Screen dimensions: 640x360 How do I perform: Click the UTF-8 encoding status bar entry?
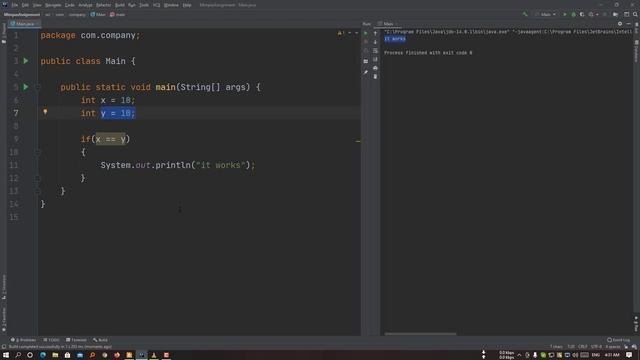click(x=596, y=347)
